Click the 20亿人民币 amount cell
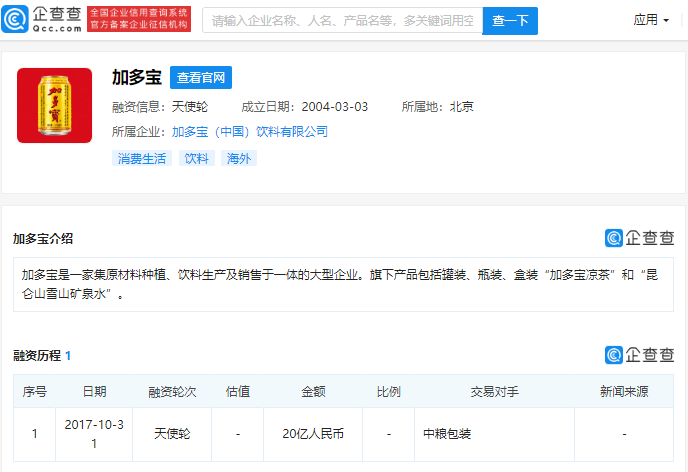The height and width of the screenshot is (472, 688). click(313, 434)
